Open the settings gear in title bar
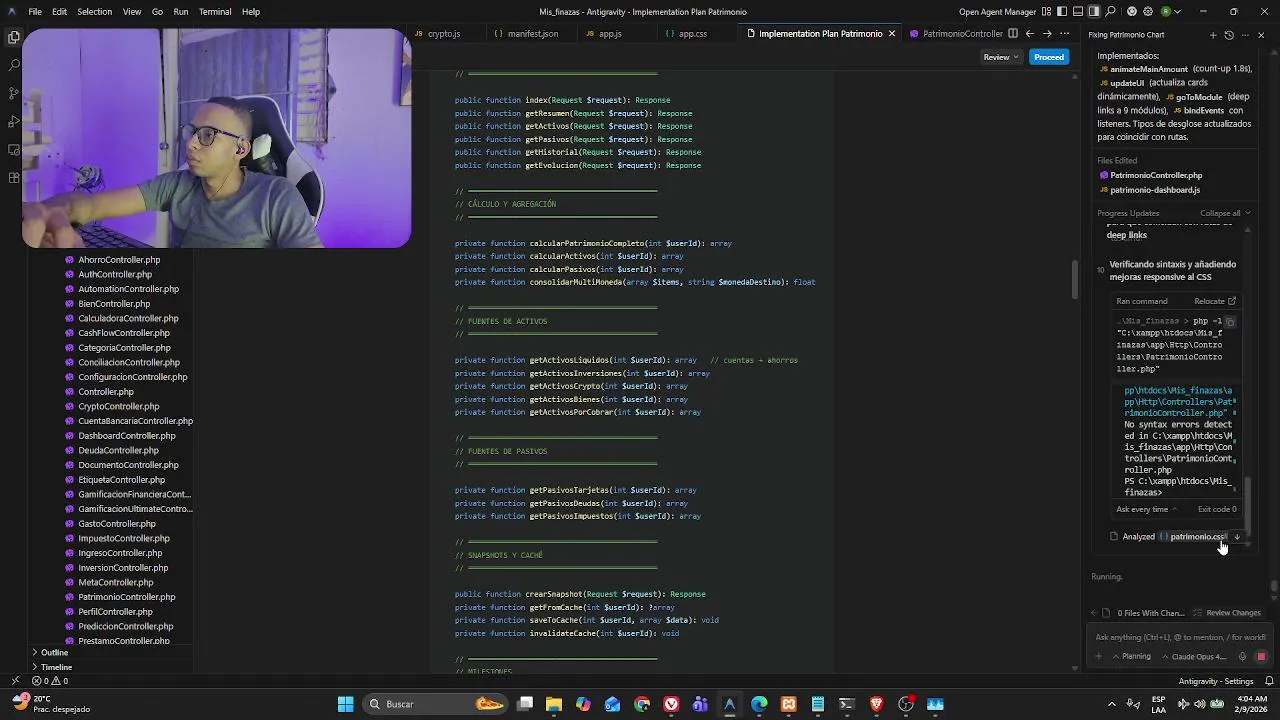1280x720 pixels. (1148, 12)
